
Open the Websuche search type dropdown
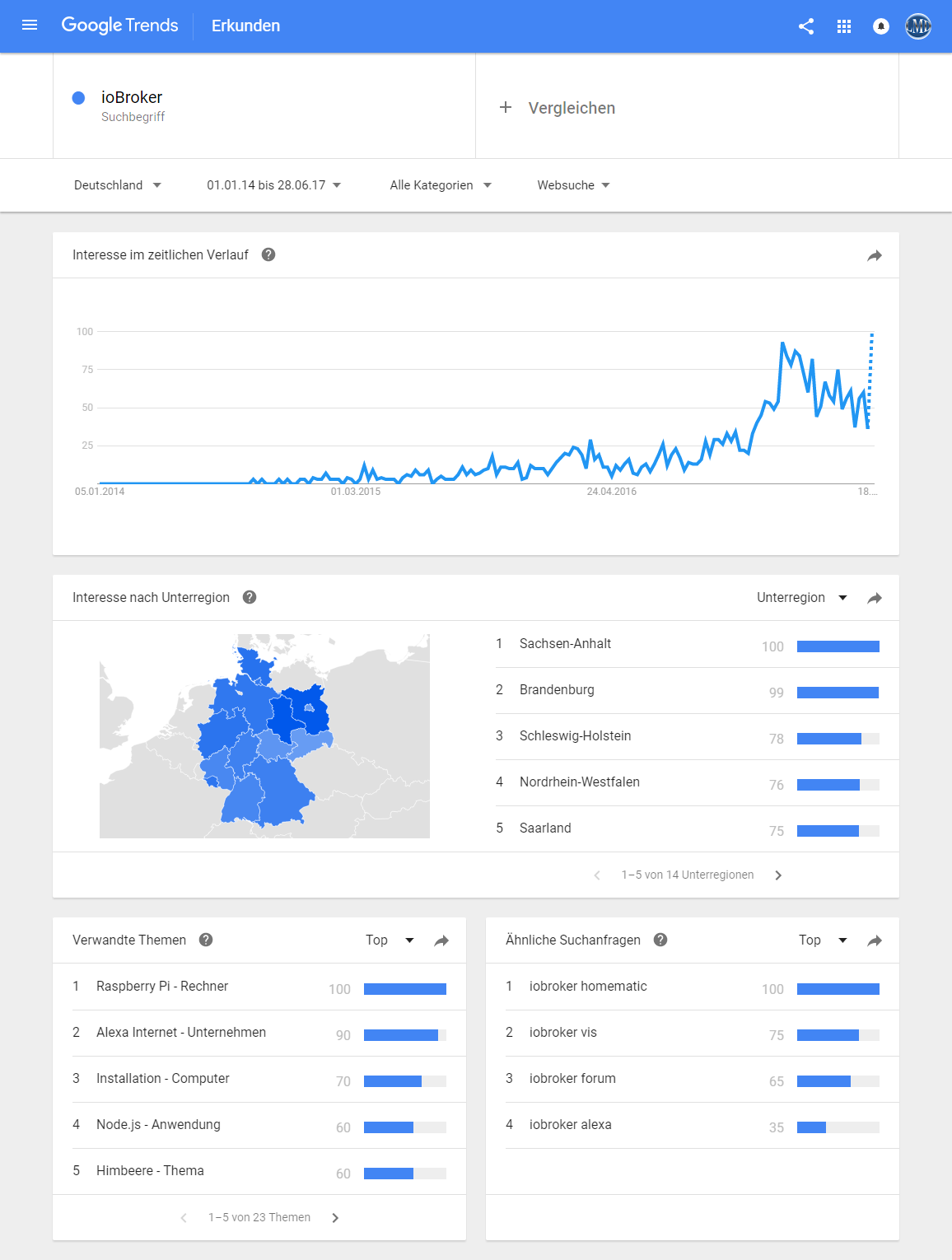(574, 185)
